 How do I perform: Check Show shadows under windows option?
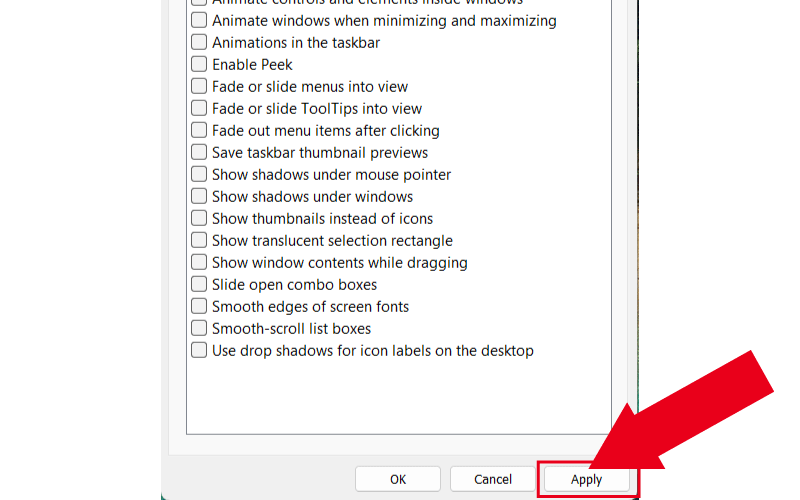[199, 196]
